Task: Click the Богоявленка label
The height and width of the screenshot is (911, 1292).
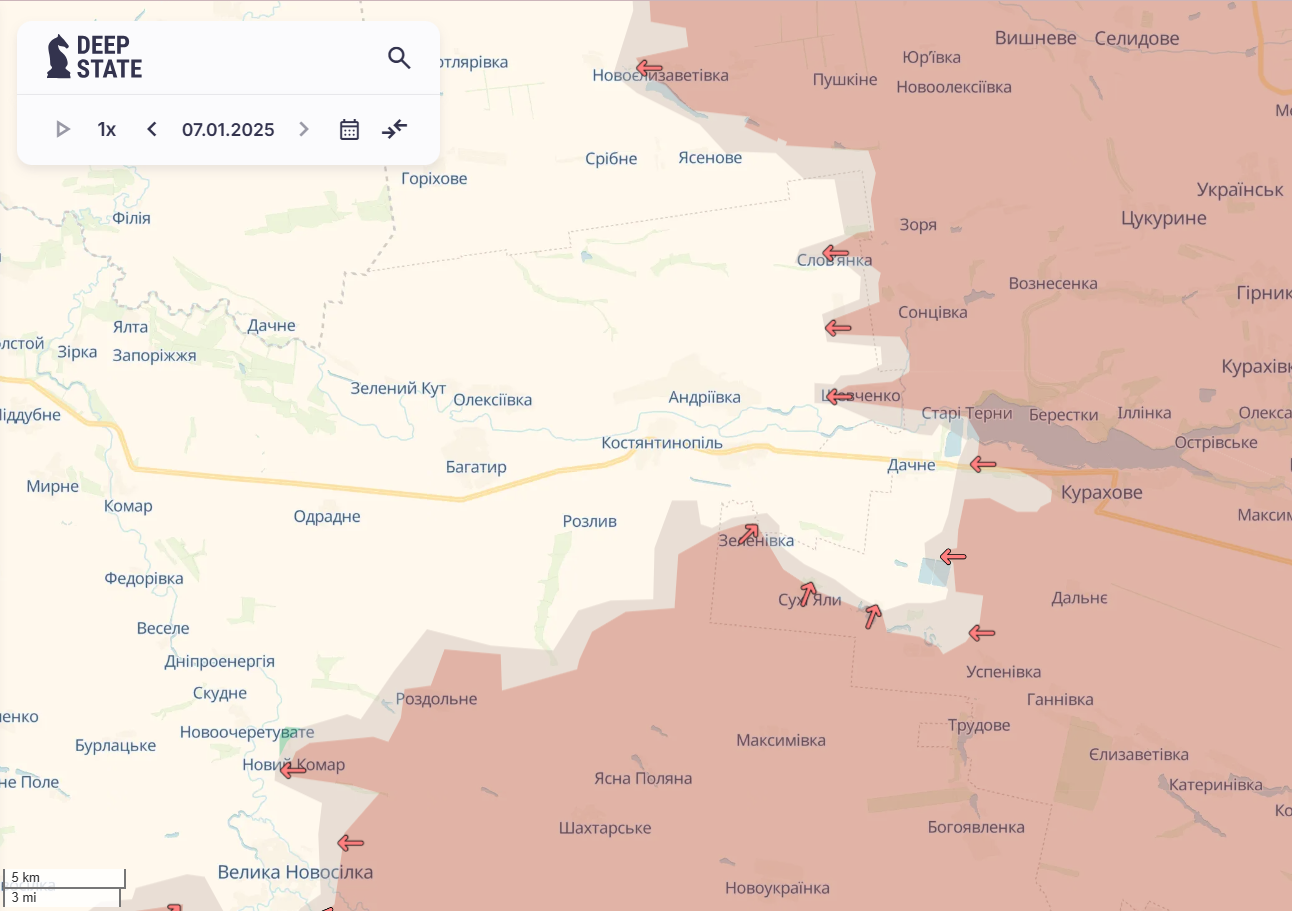Action: tap(976, 827)
